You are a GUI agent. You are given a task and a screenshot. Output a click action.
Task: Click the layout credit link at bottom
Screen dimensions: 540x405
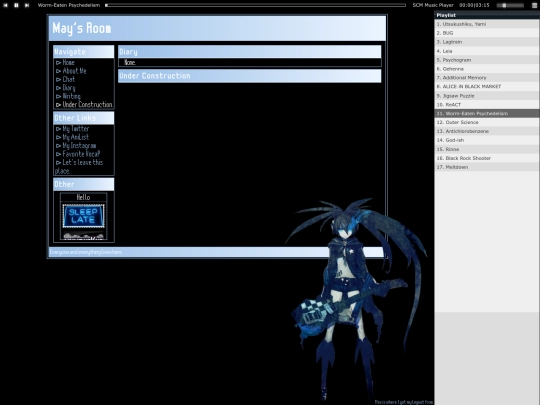[x=404, y=402]
